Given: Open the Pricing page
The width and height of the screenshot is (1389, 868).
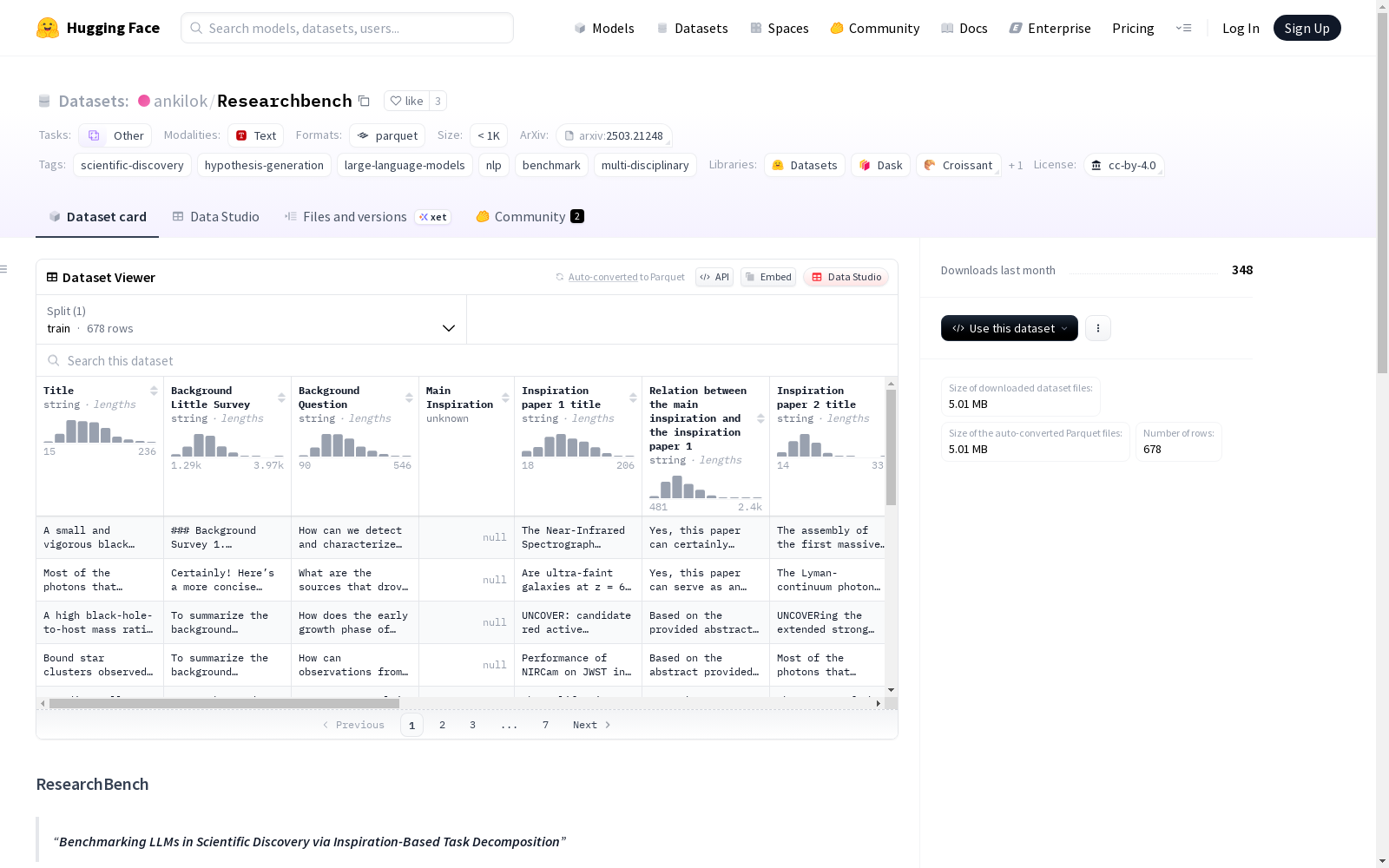Looking at the screenshot, I should click(x=1133, y=28).
